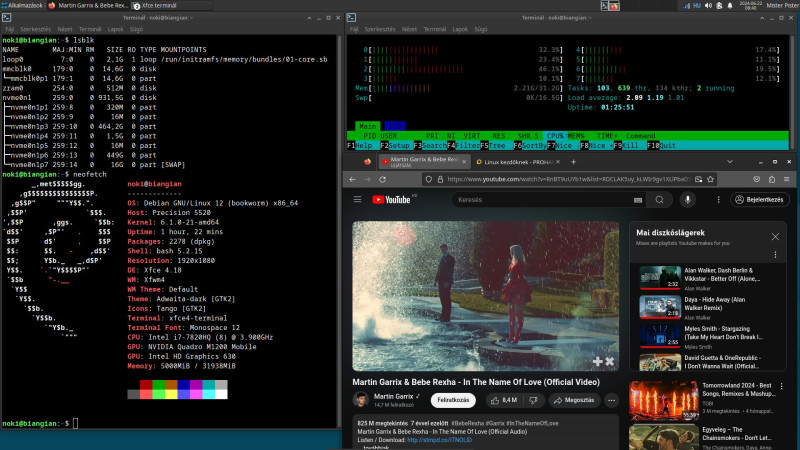Viewport: 800px width, 450px height.
Task: Close the Martin Garrix browser tab
Action: click(464, 162)
